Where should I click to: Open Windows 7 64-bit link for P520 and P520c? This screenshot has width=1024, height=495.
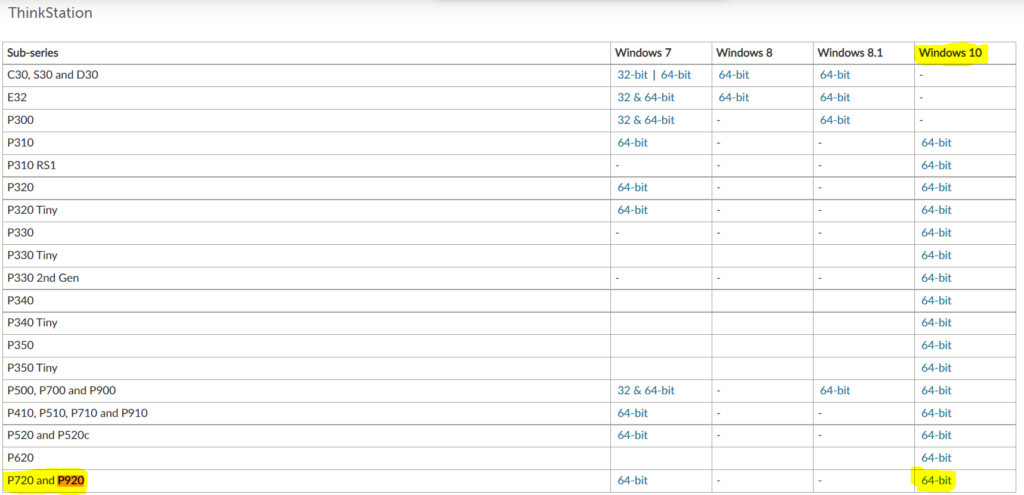(633, 436)
